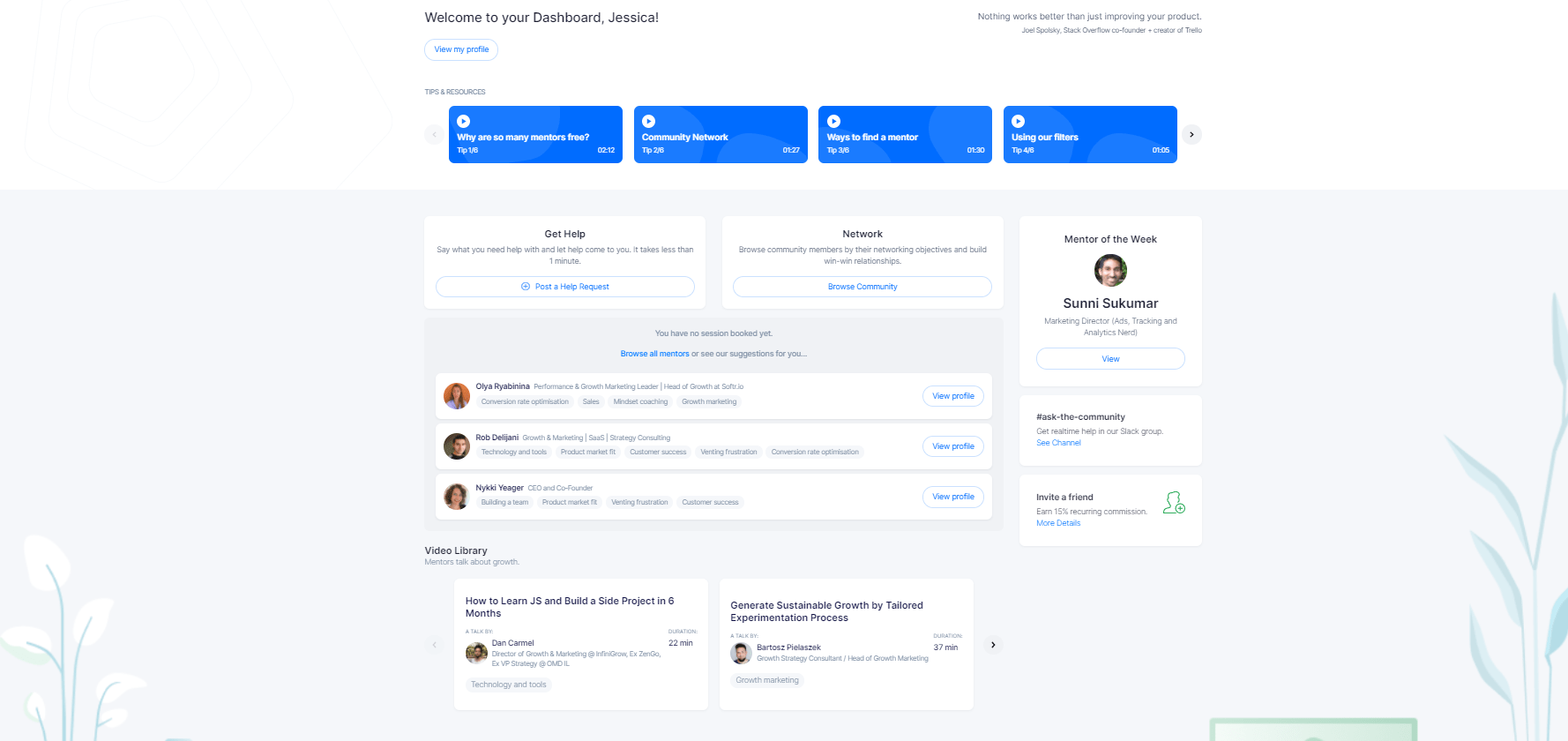Image resolution: width=1568 pixels, height=741 pixels.
Task: Click Nykki Yeager's avatar photo
Action: pos(456,497)
